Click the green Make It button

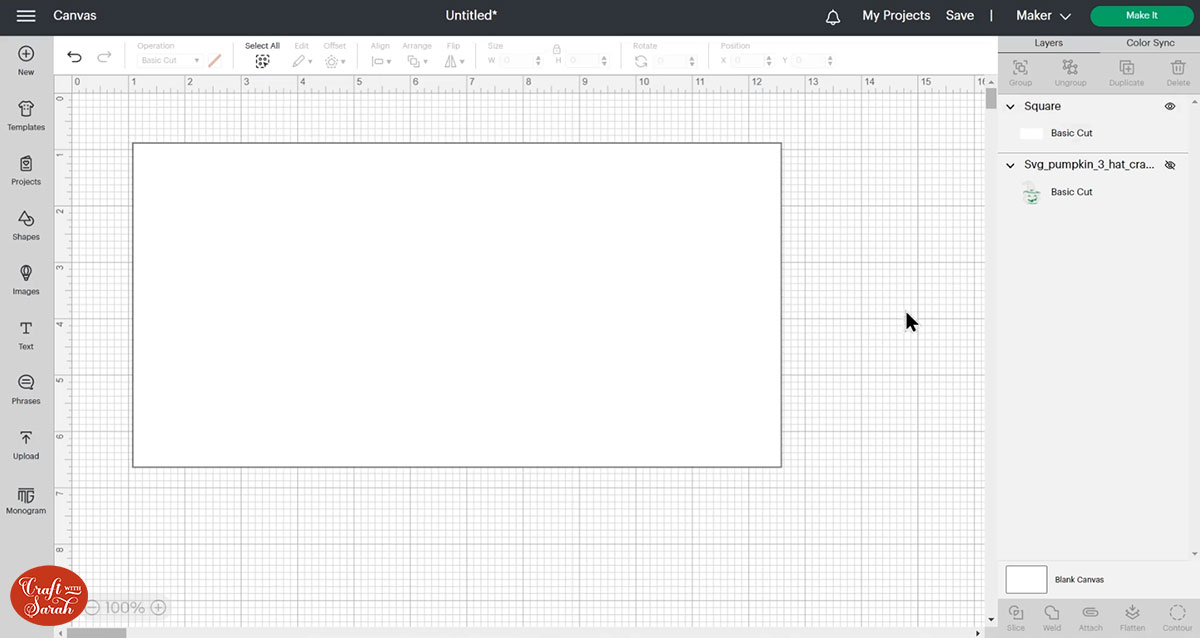coord(1141,16)
